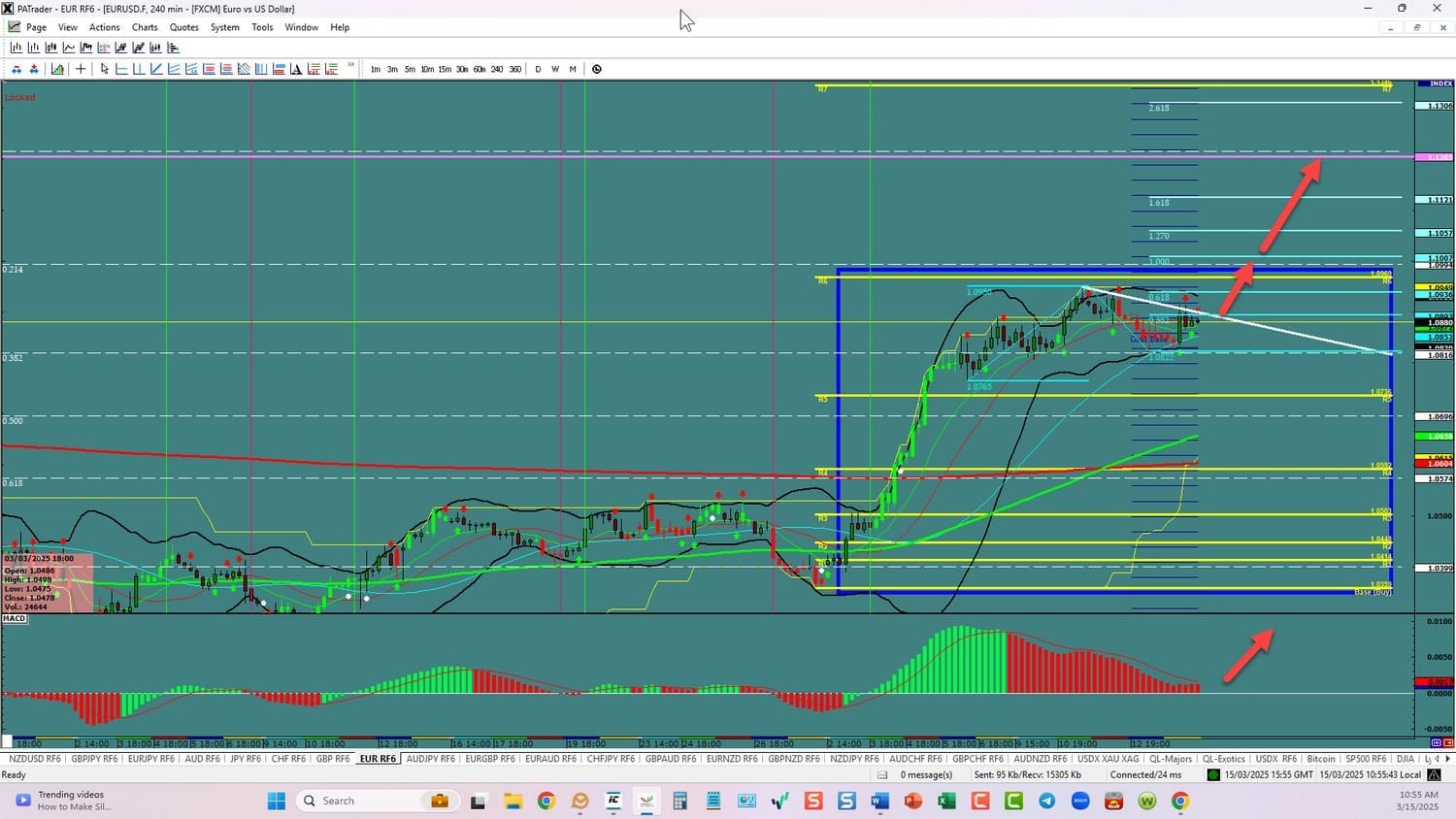Select the diagonal trend line tool
The image size is (1456, 819).
click(156, 69)
